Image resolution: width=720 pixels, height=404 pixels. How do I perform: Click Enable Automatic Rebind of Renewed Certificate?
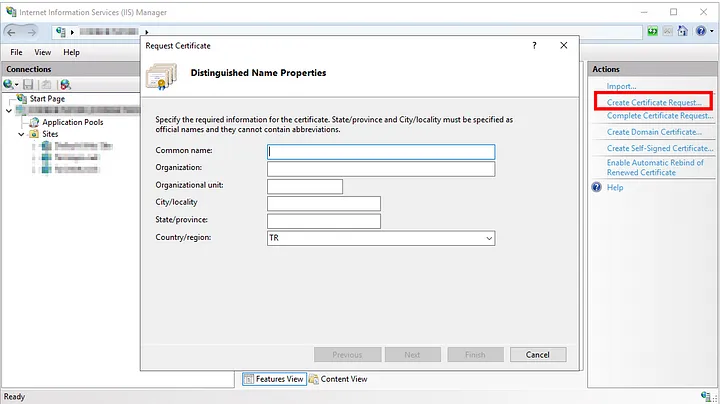[655, 168]
